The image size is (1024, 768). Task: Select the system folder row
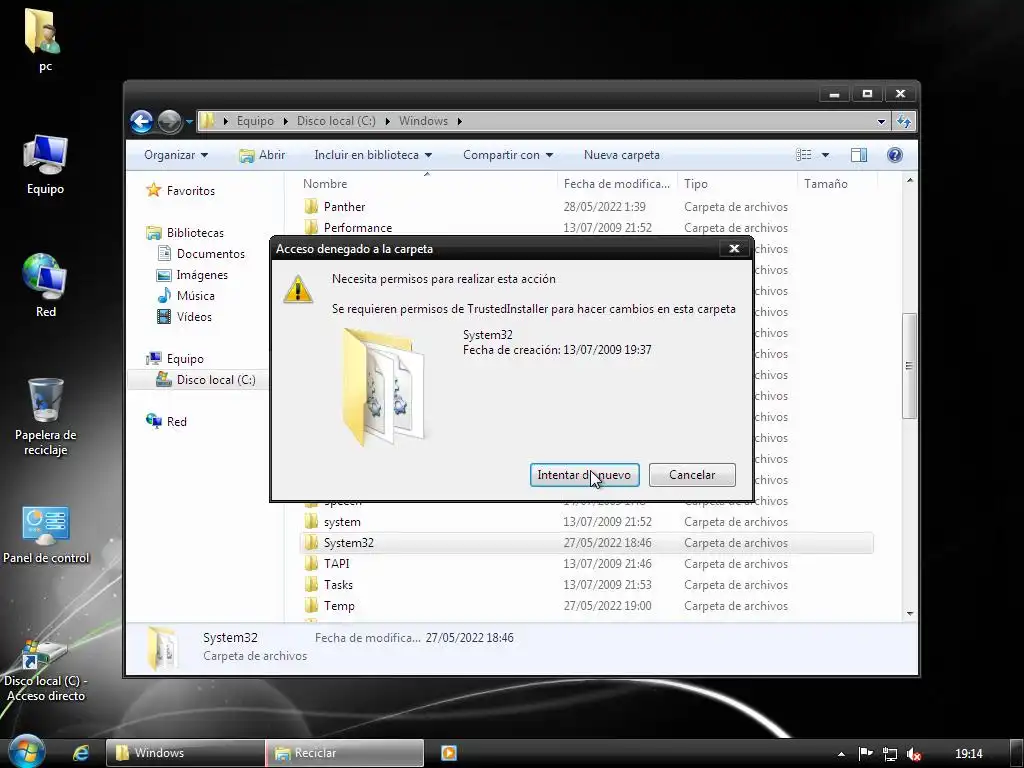point(586,522)
